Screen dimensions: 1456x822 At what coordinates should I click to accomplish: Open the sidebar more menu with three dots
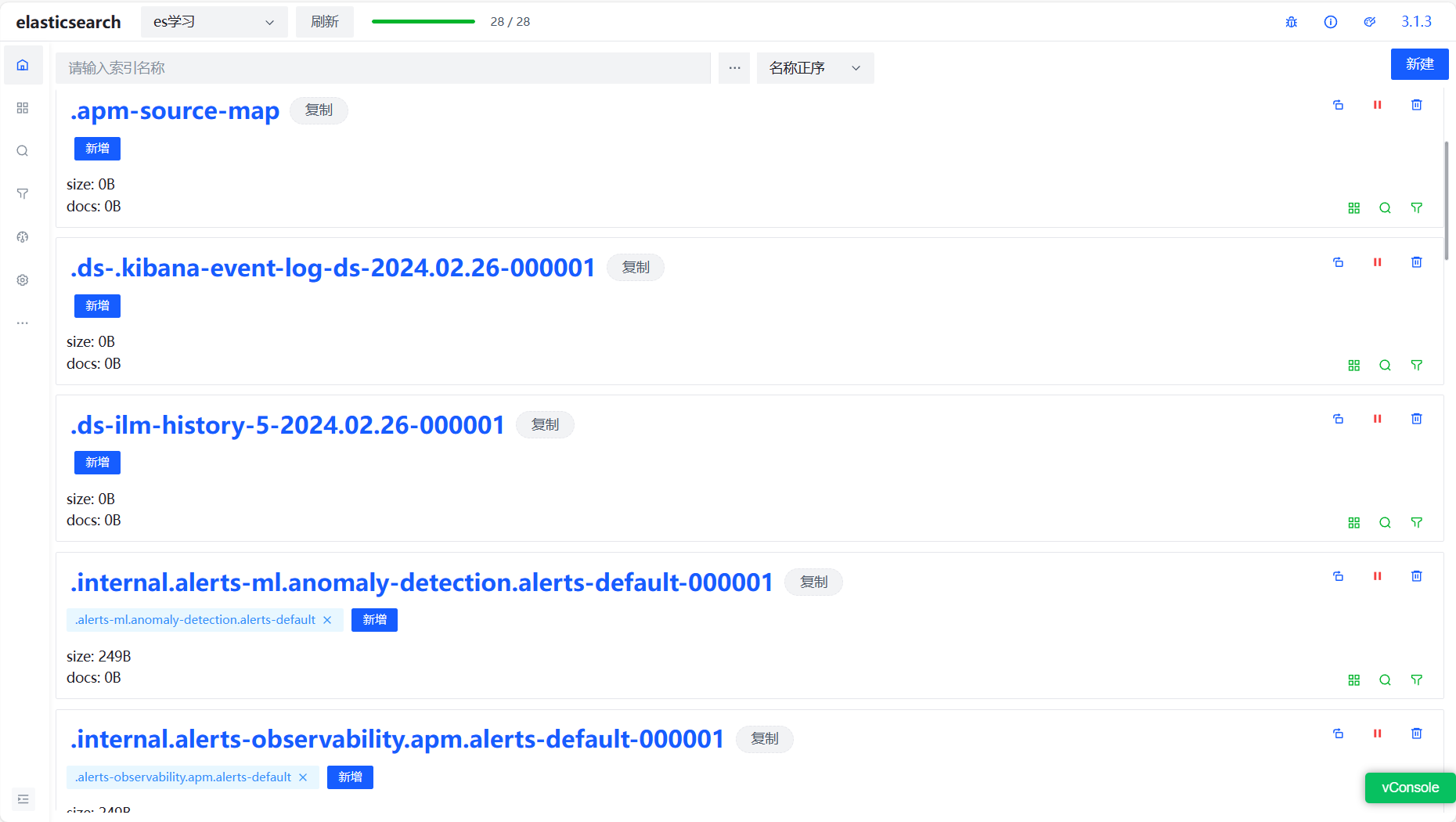23,323
